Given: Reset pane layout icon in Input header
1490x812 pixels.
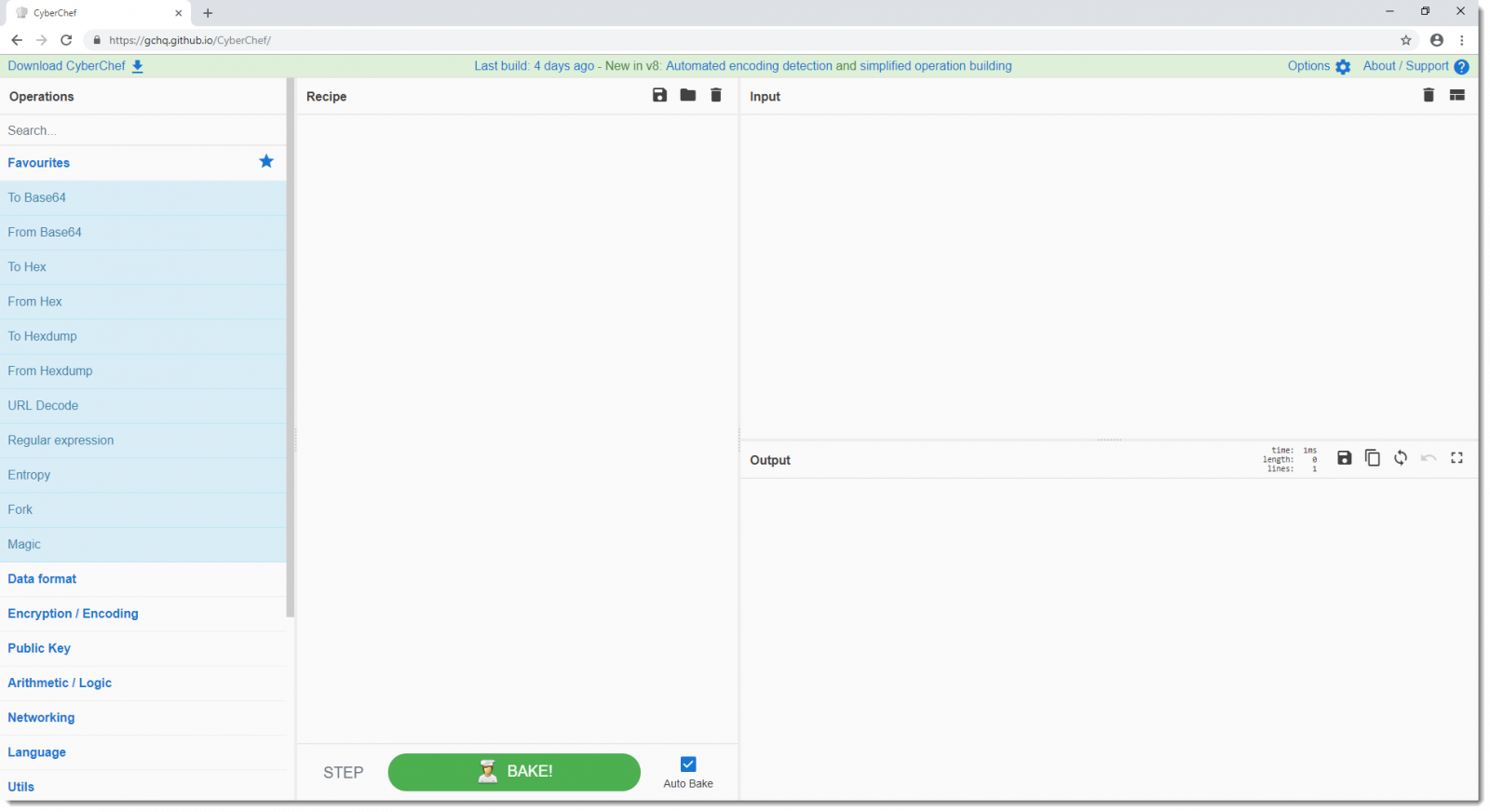Looking at the screenshot, I should 1457,95.
